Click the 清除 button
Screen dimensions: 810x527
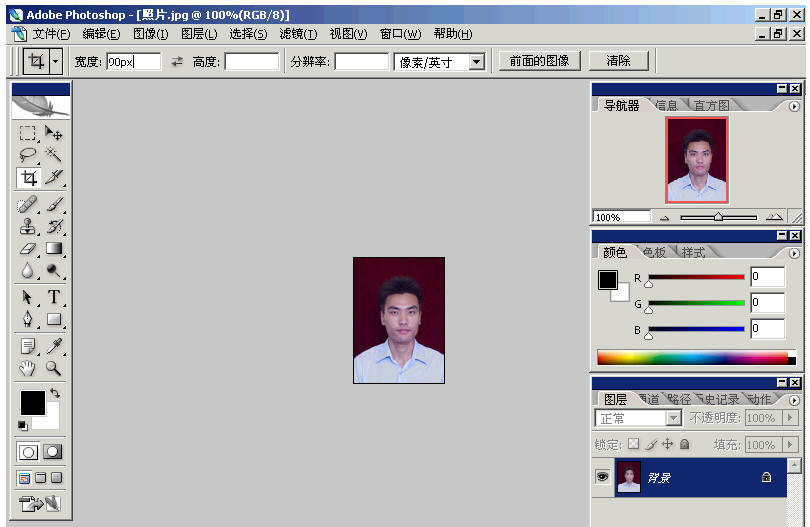coord(618,61)
